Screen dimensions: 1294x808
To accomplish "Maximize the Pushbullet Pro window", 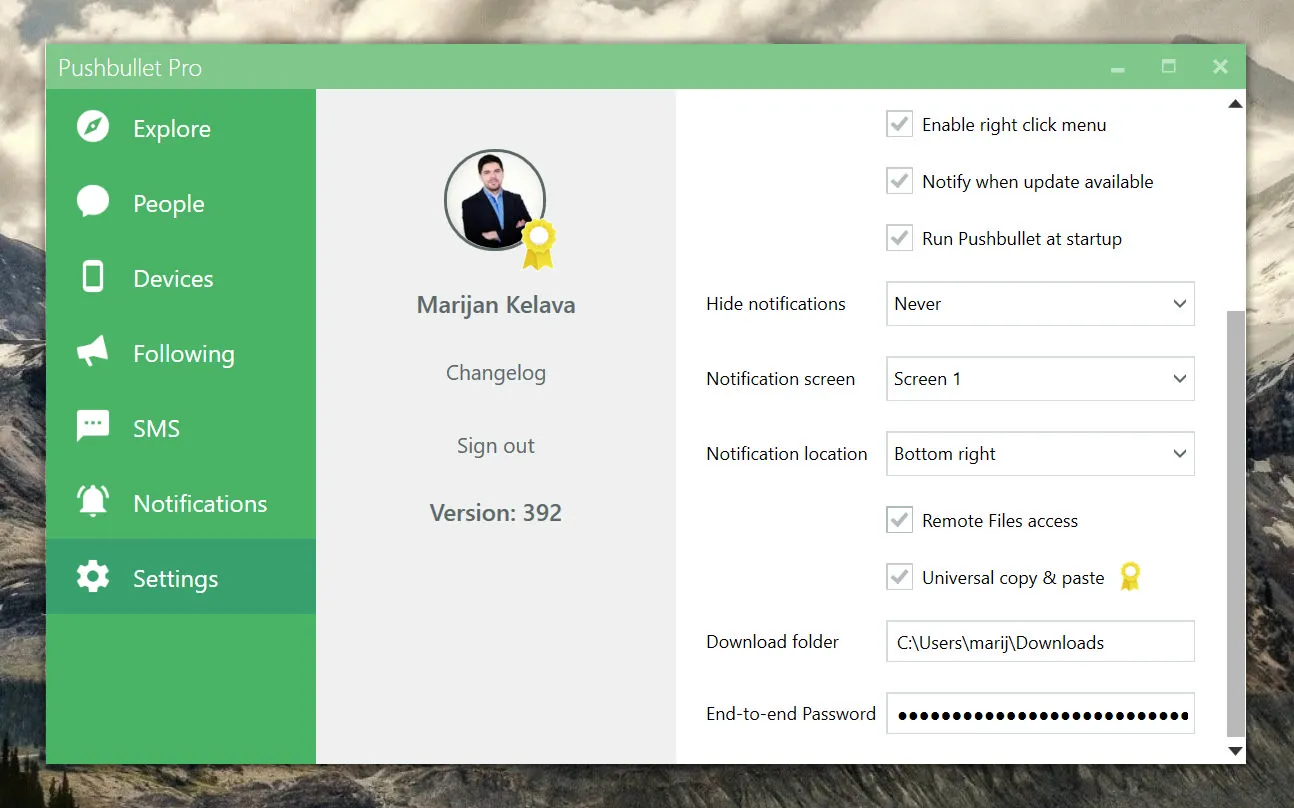I will pos(1168,67).
